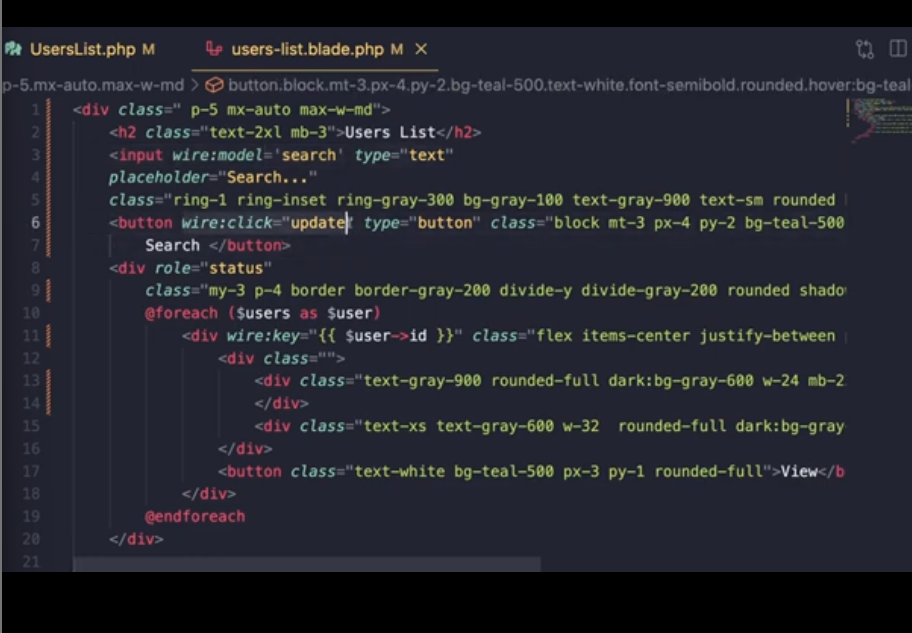Click line number 1 in the gutter

[35, 110]
